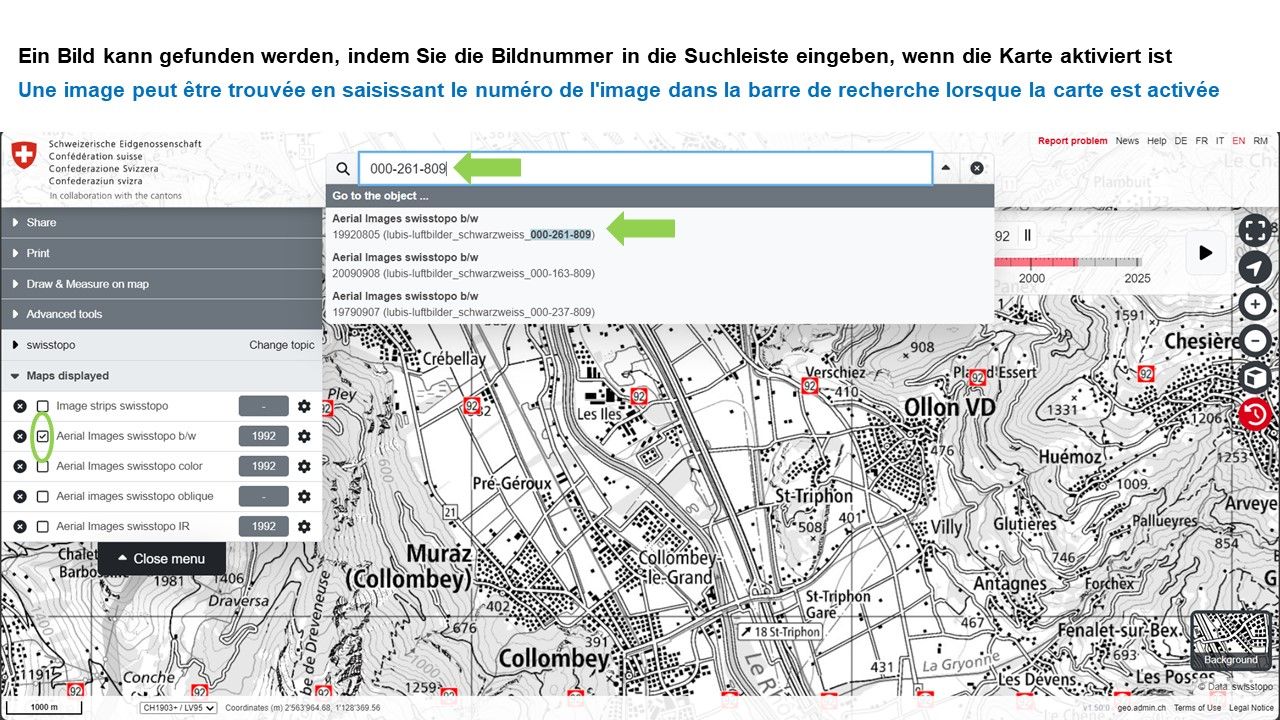Viewport: 1280px width, 720px height.
Task: Switch language to FR
Action: click(x=1201, y=141)
